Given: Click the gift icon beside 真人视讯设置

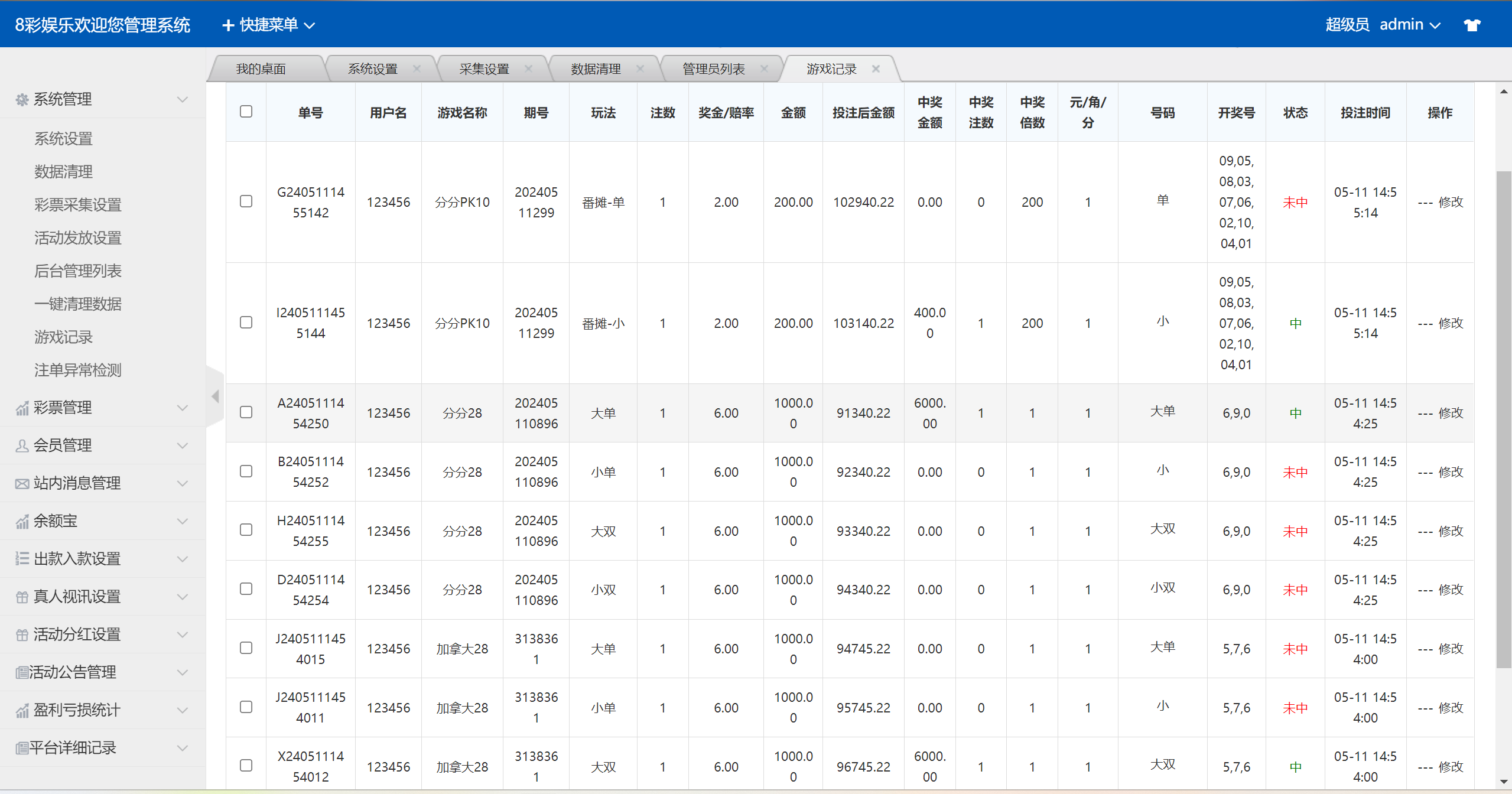Looking at the screenshot, I should pos(22,597).
